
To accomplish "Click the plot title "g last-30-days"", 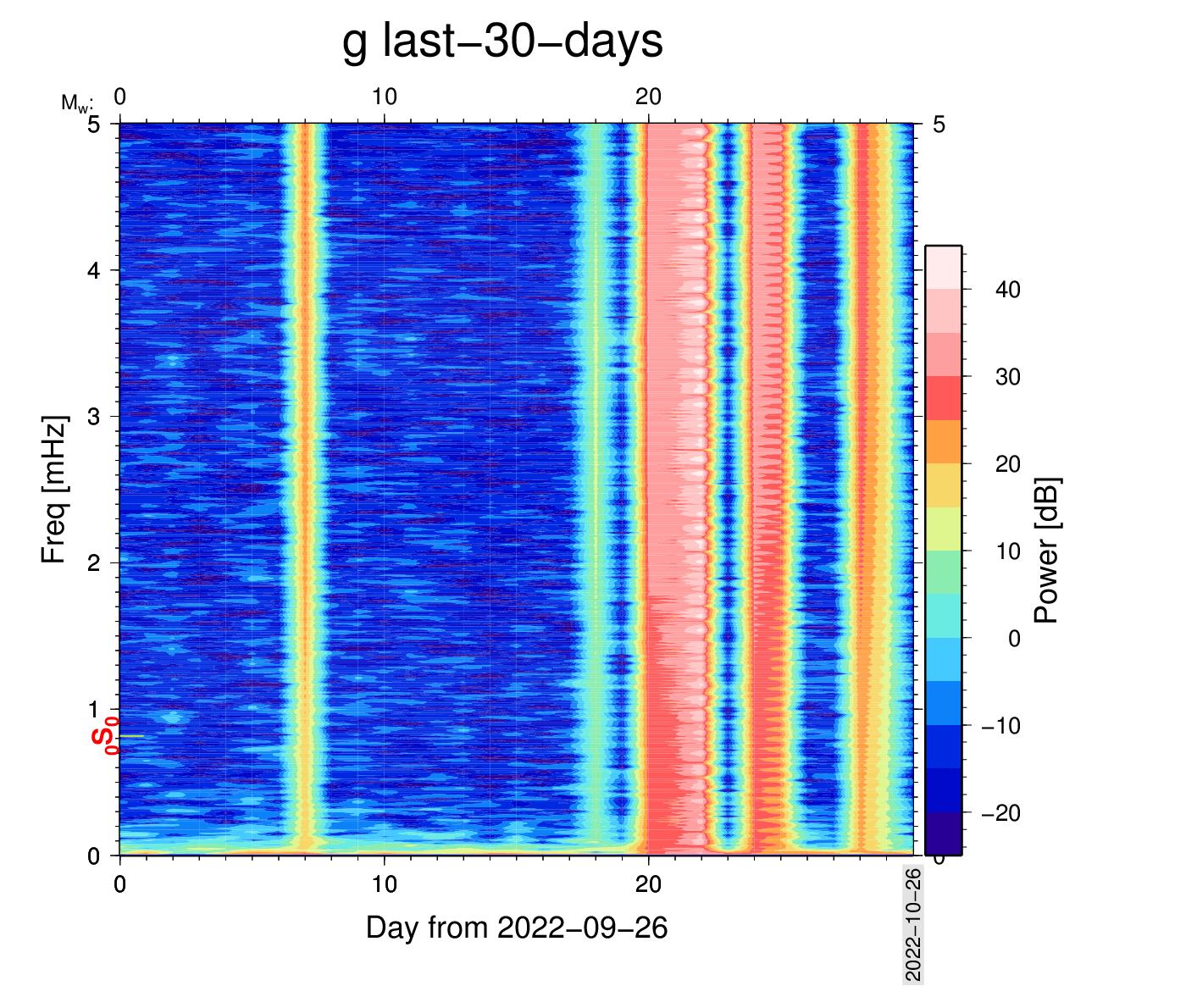I will coord(502,41).
